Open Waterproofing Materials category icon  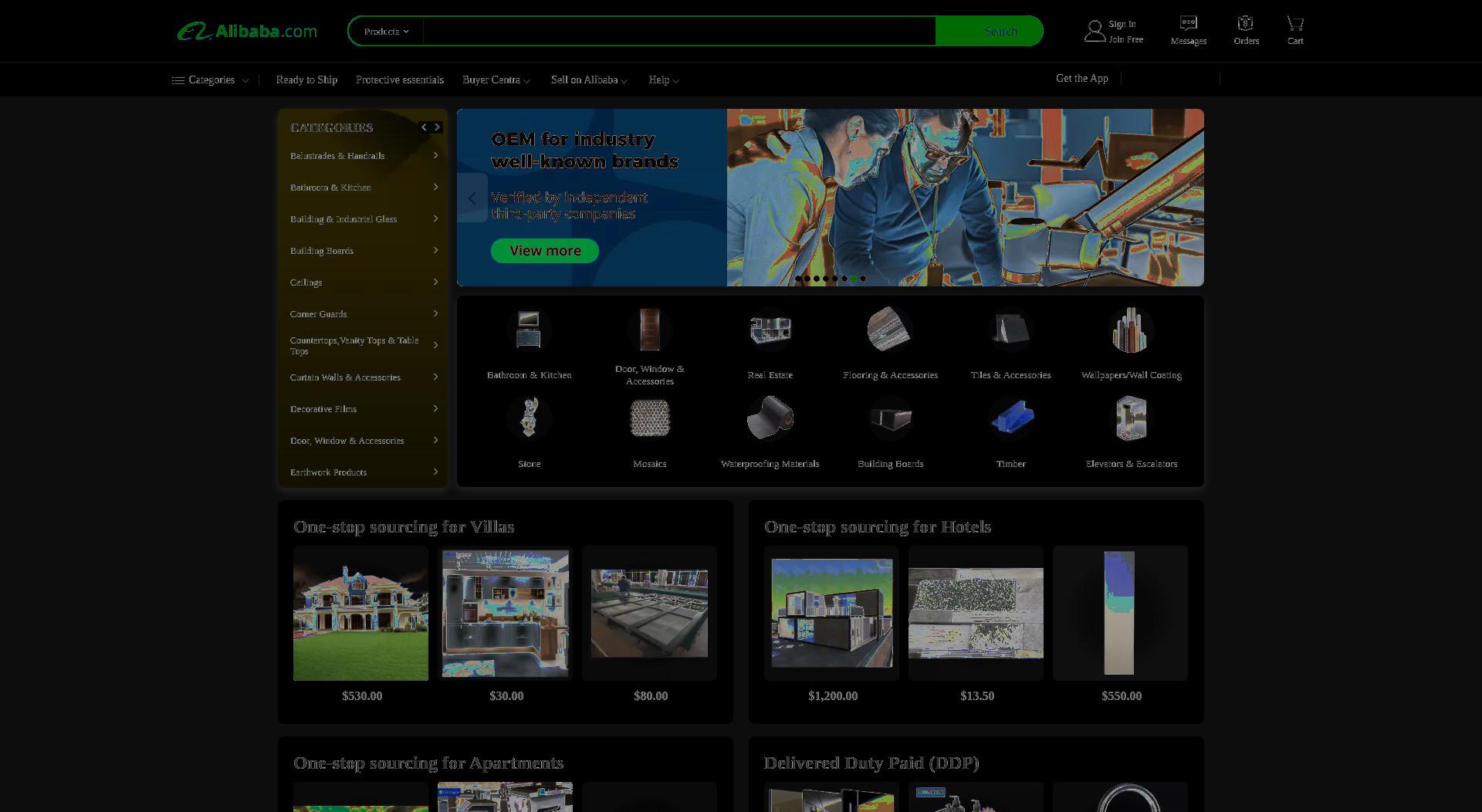[x=770, y=418]
